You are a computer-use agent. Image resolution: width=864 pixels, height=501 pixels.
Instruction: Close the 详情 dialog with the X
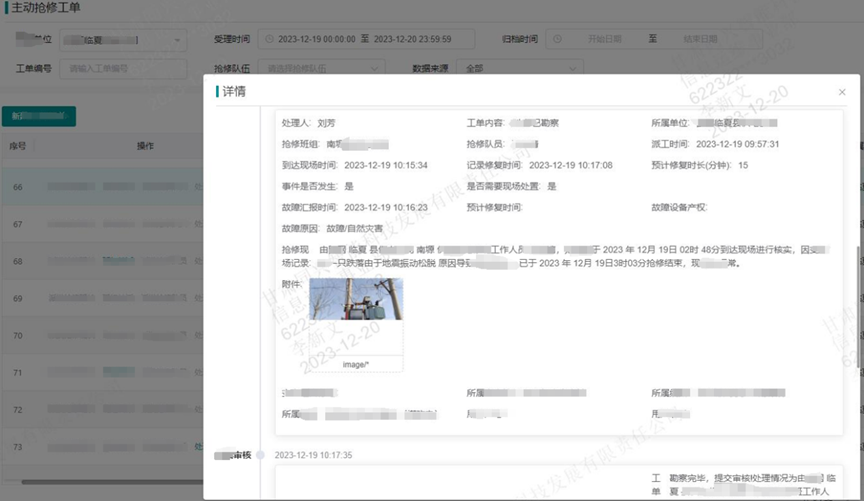841,92
